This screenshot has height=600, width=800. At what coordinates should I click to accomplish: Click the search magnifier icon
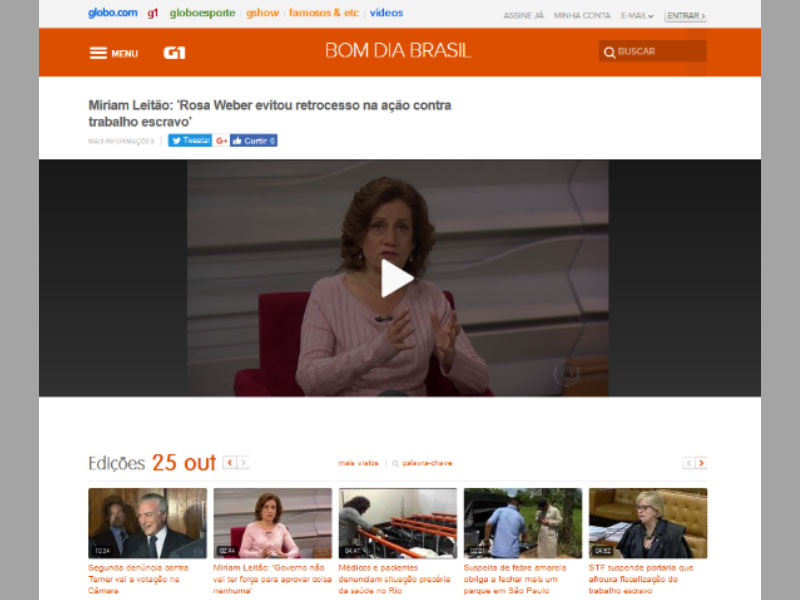(609, 52)
